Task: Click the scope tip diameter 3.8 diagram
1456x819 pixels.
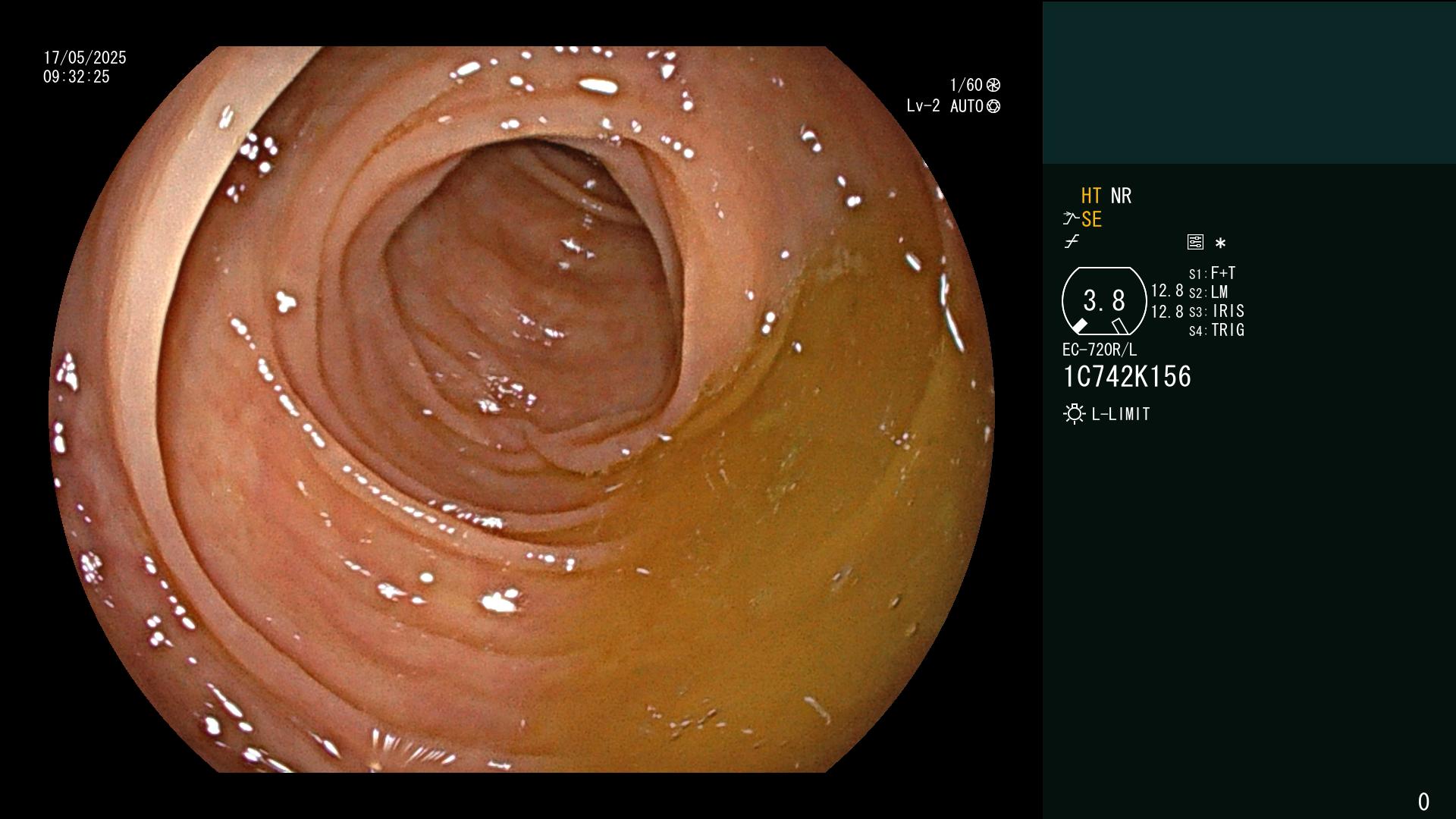Action: pyautogui.click(x=1104, y=301)
